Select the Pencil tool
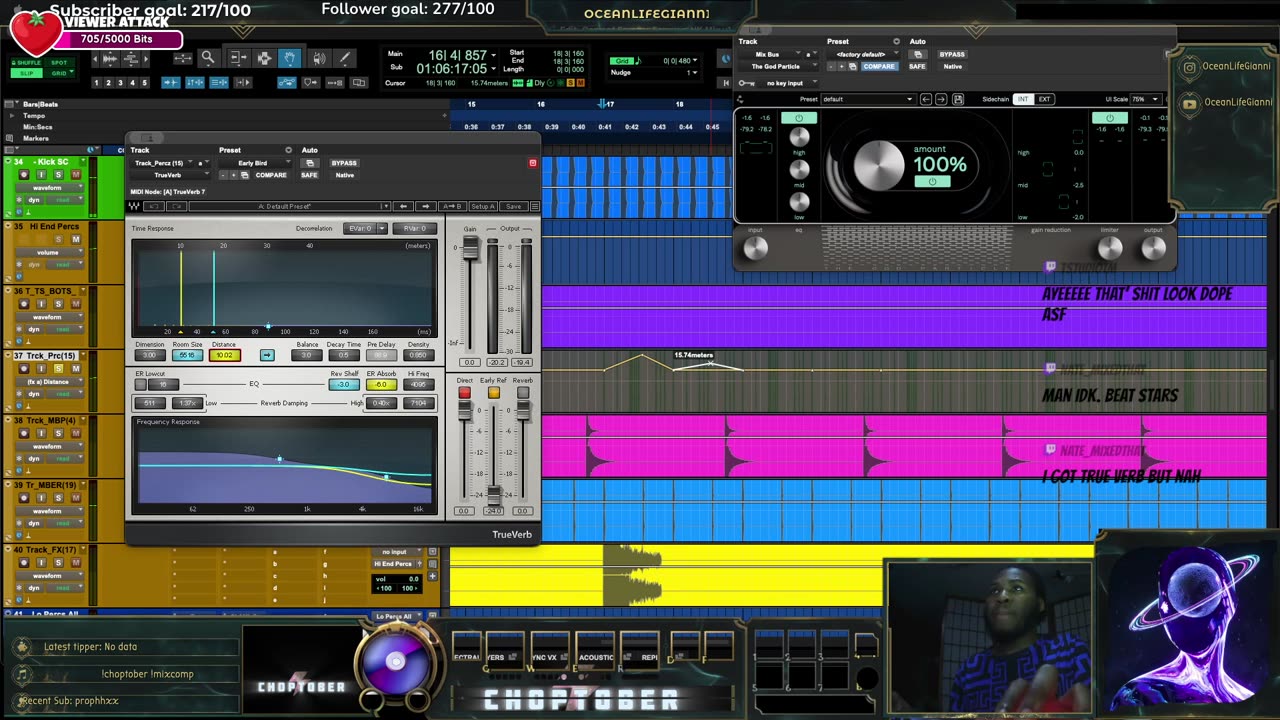This screenshot has height=720, width=1280. click(345, 58)
